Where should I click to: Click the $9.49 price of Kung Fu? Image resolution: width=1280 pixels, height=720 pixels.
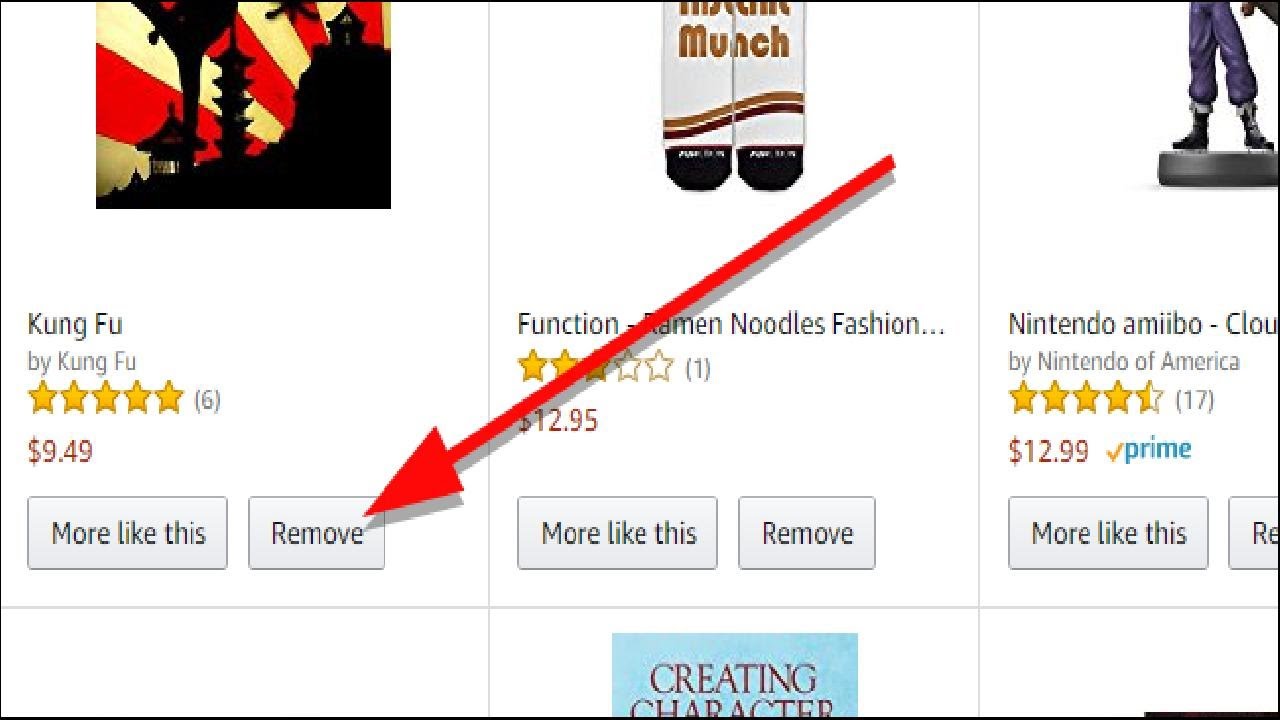click(60, 451)
